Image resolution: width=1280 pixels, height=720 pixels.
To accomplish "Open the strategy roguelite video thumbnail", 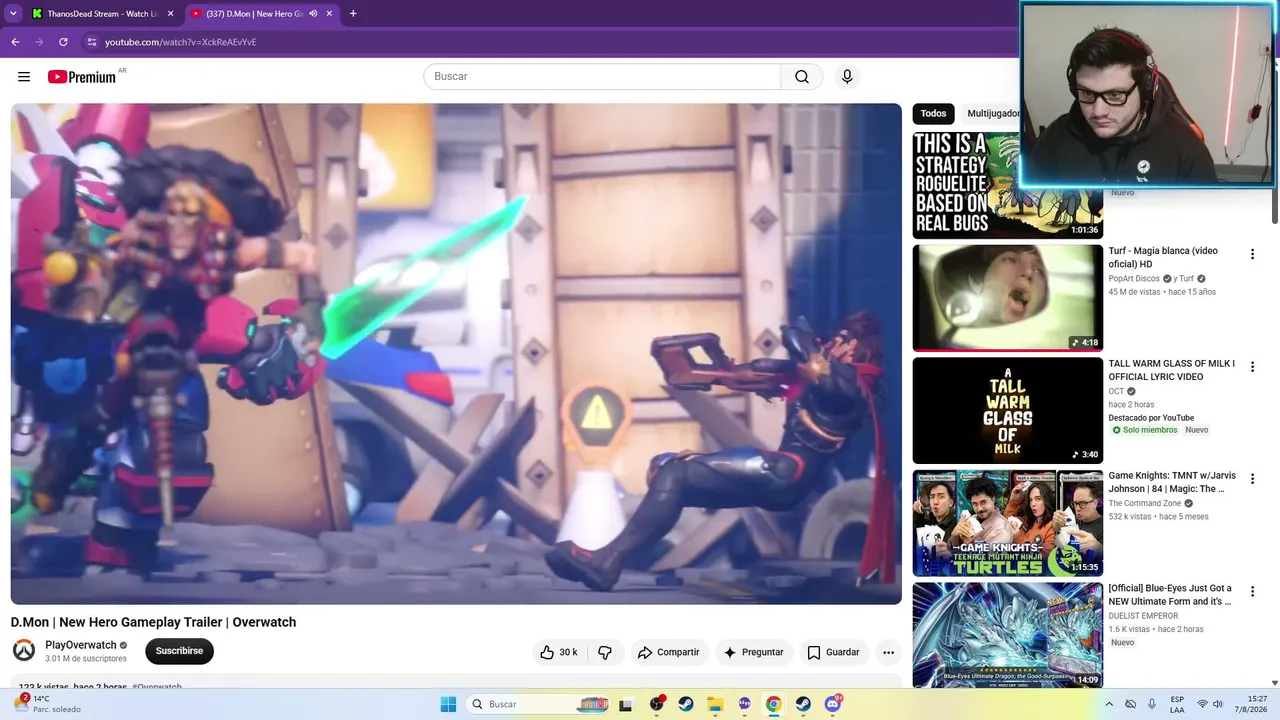I will coord(1007,185).
